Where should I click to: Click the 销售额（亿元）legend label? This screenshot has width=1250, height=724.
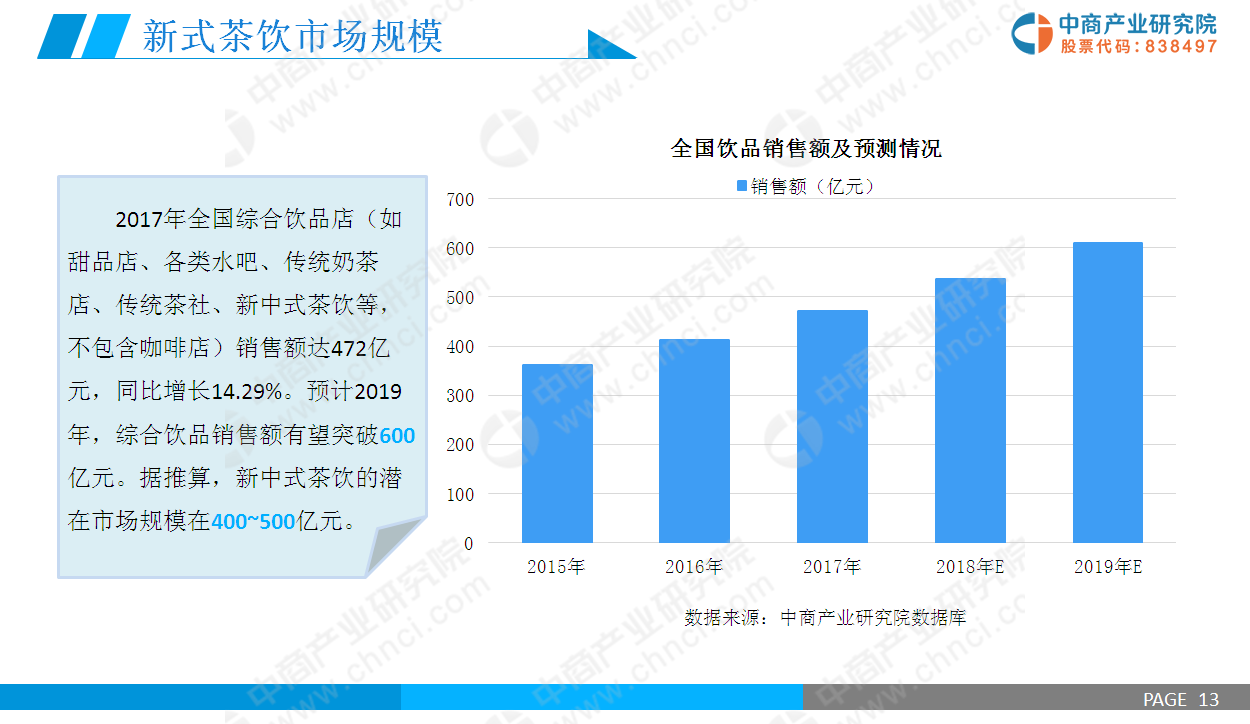pyautogui.click(x=812, y=186)
